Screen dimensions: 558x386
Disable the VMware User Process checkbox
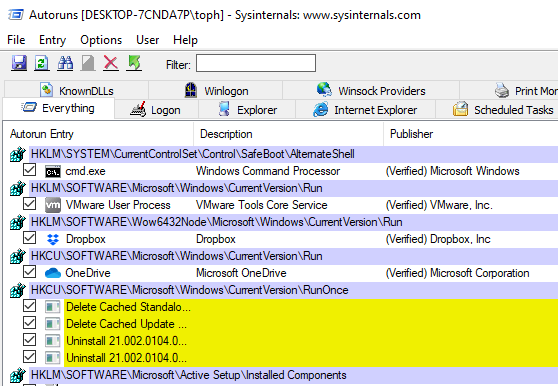pyautogui.click(x=29, y=204)
